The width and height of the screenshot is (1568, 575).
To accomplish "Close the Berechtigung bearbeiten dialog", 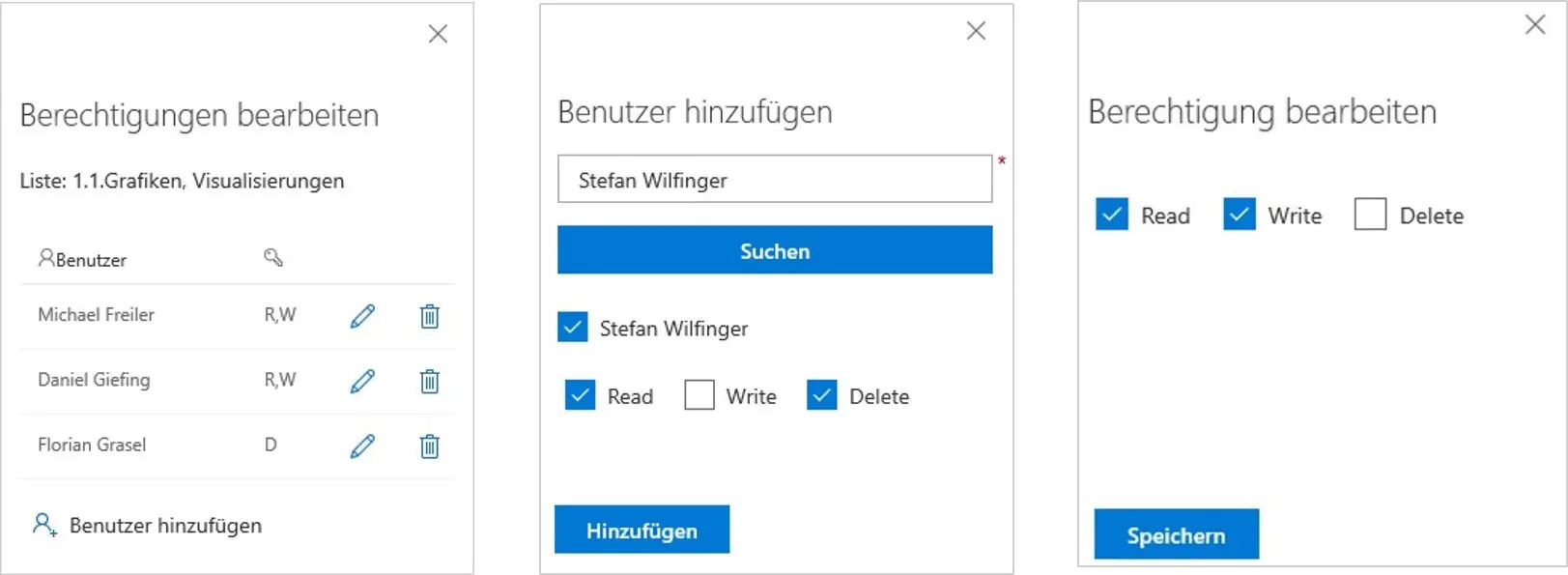I will tap(1535, 25).
